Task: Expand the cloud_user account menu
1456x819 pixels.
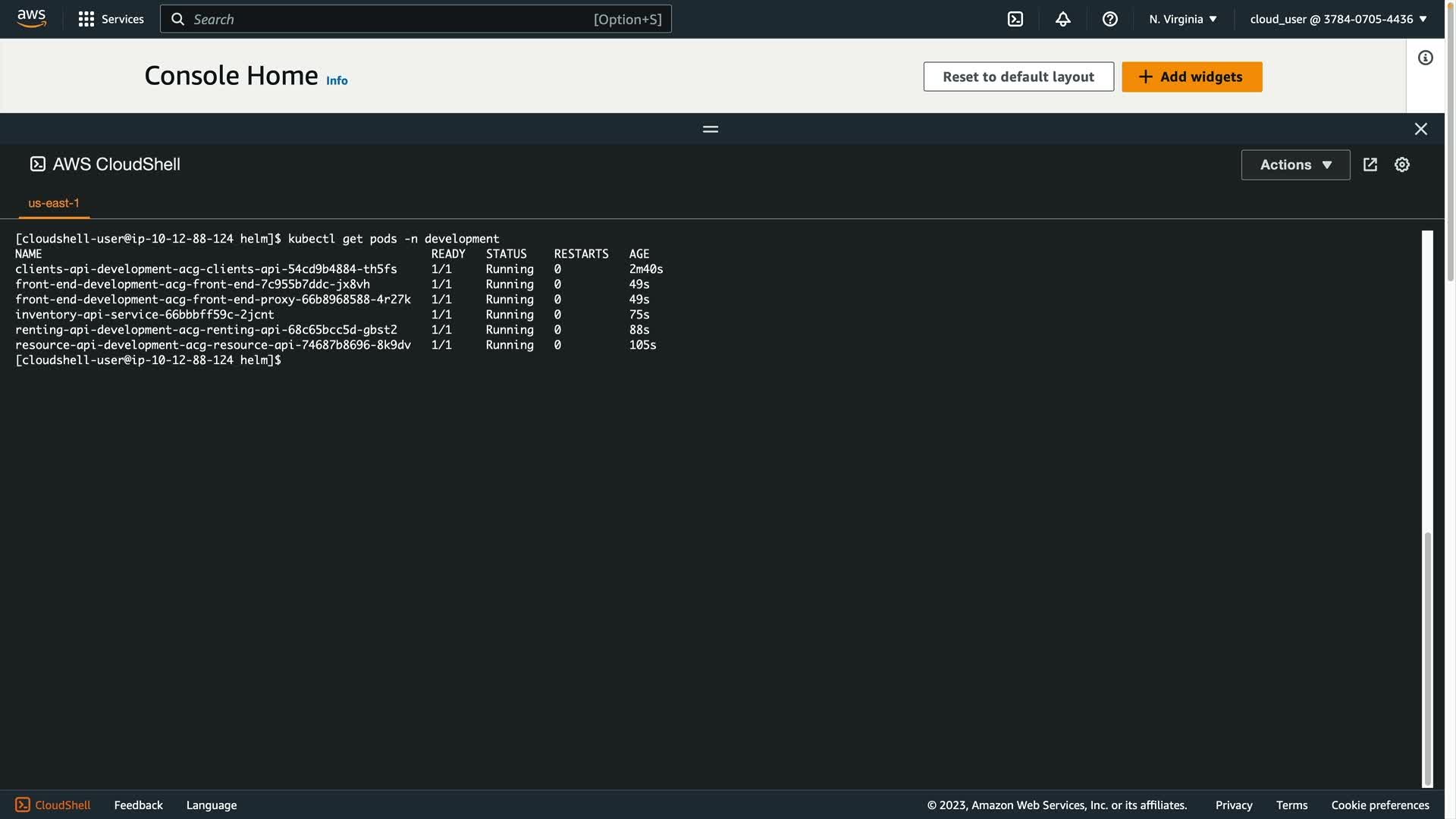Action: [x=1338, y=19]
